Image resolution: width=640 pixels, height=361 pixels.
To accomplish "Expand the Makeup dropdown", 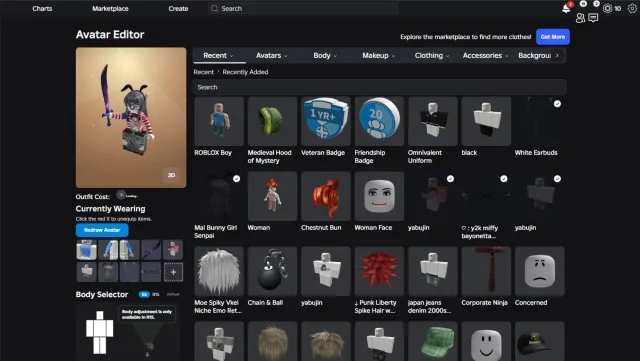I will point(378,56).
